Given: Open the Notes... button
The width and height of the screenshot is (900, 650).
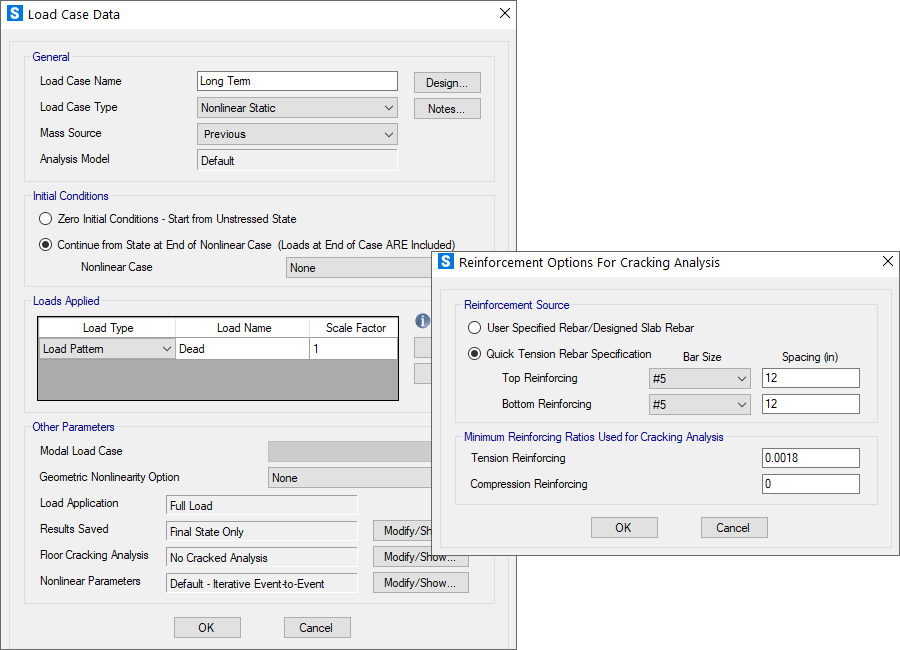Looking at the screenshot, I should [x=447, y=109].
